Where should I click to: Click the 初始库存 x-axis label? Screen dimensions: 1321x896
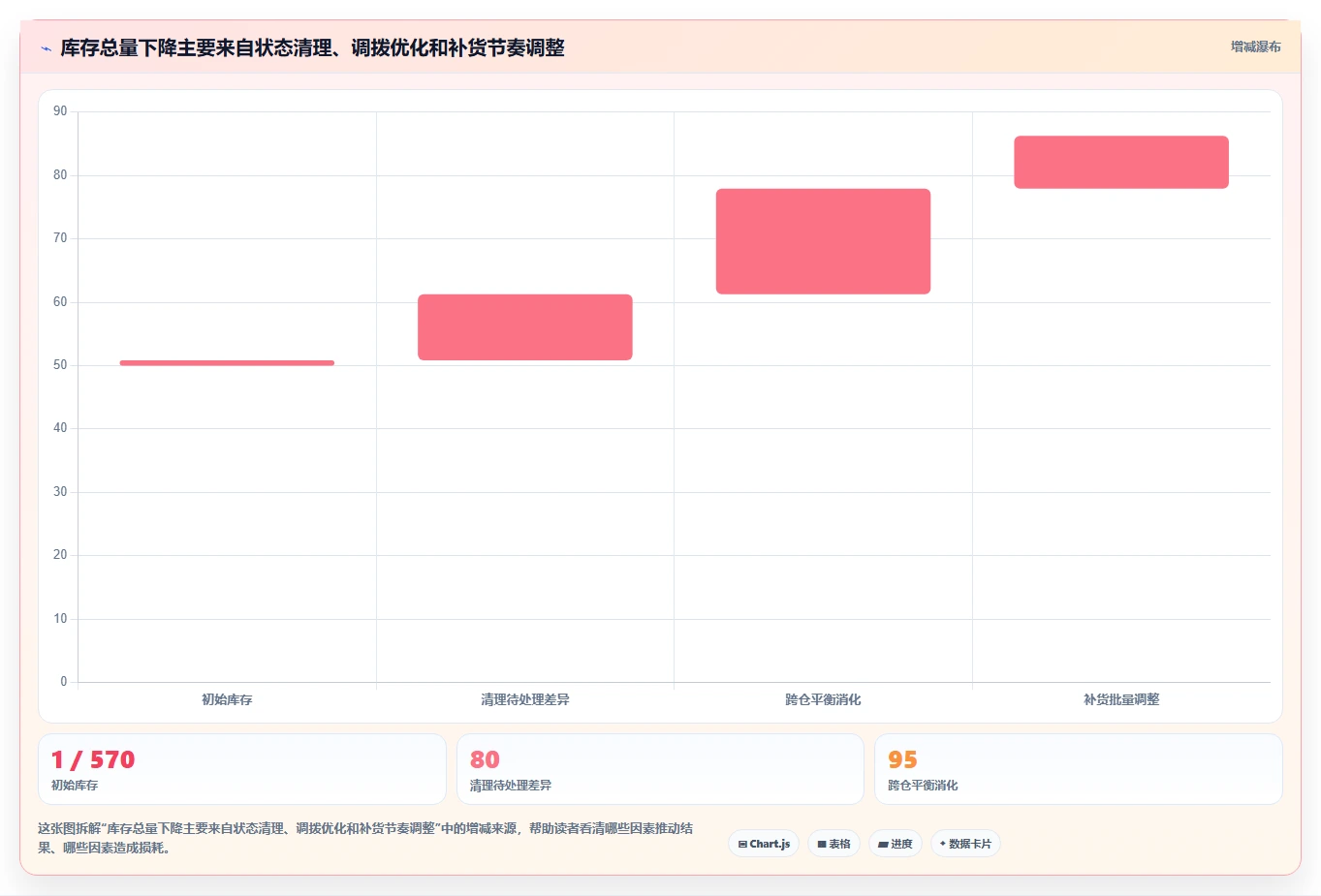point(227,699)
